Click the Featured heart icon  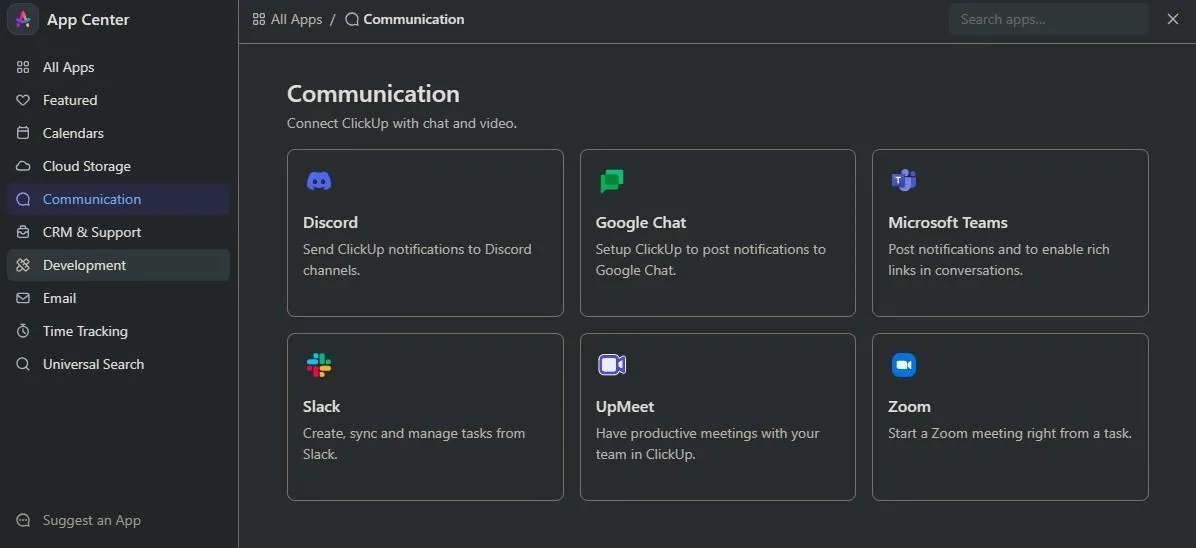[x=23, y=100]
